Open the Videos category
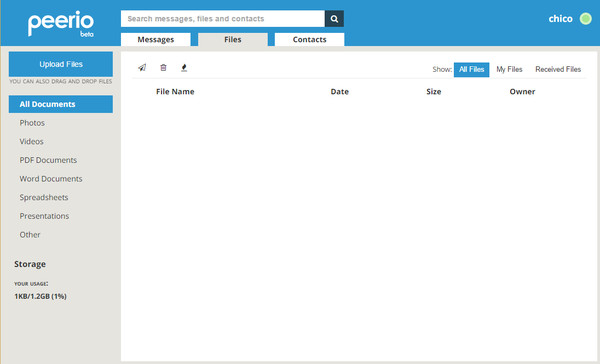This screenshot has height=364, width=600. pyautogui.click(x=31, y=142)
